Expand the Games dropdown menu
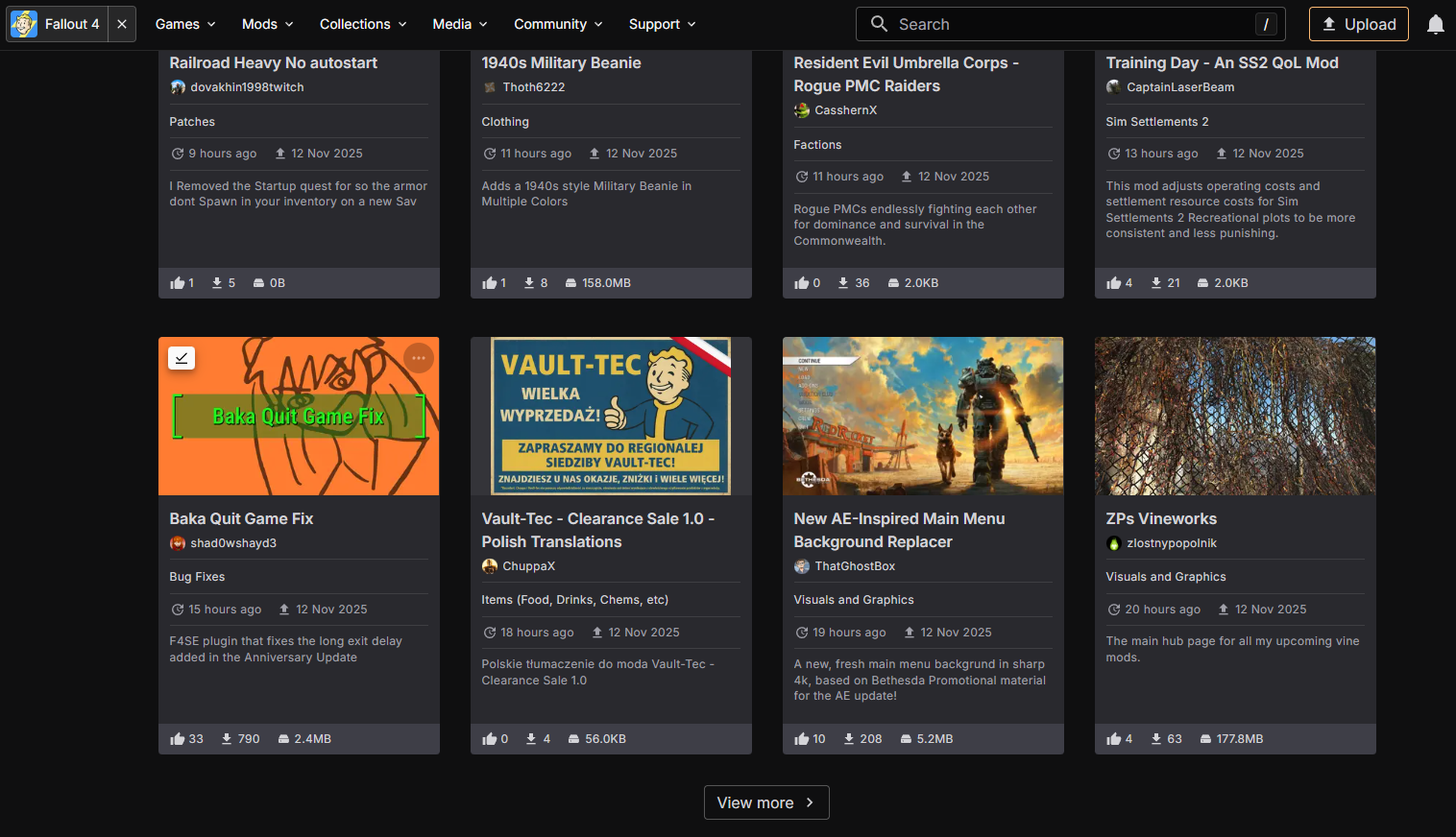This screenshot has height=837, width=1456. [185, 24]
